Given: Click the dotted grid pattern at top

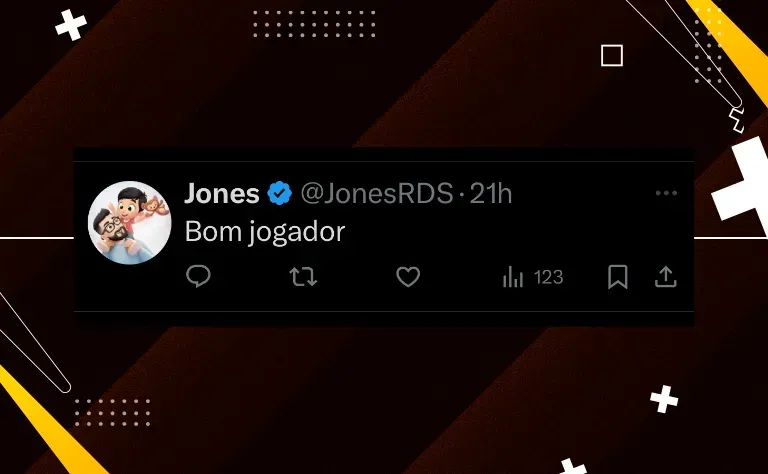Looking at the screenshot, I should point(314,24).
